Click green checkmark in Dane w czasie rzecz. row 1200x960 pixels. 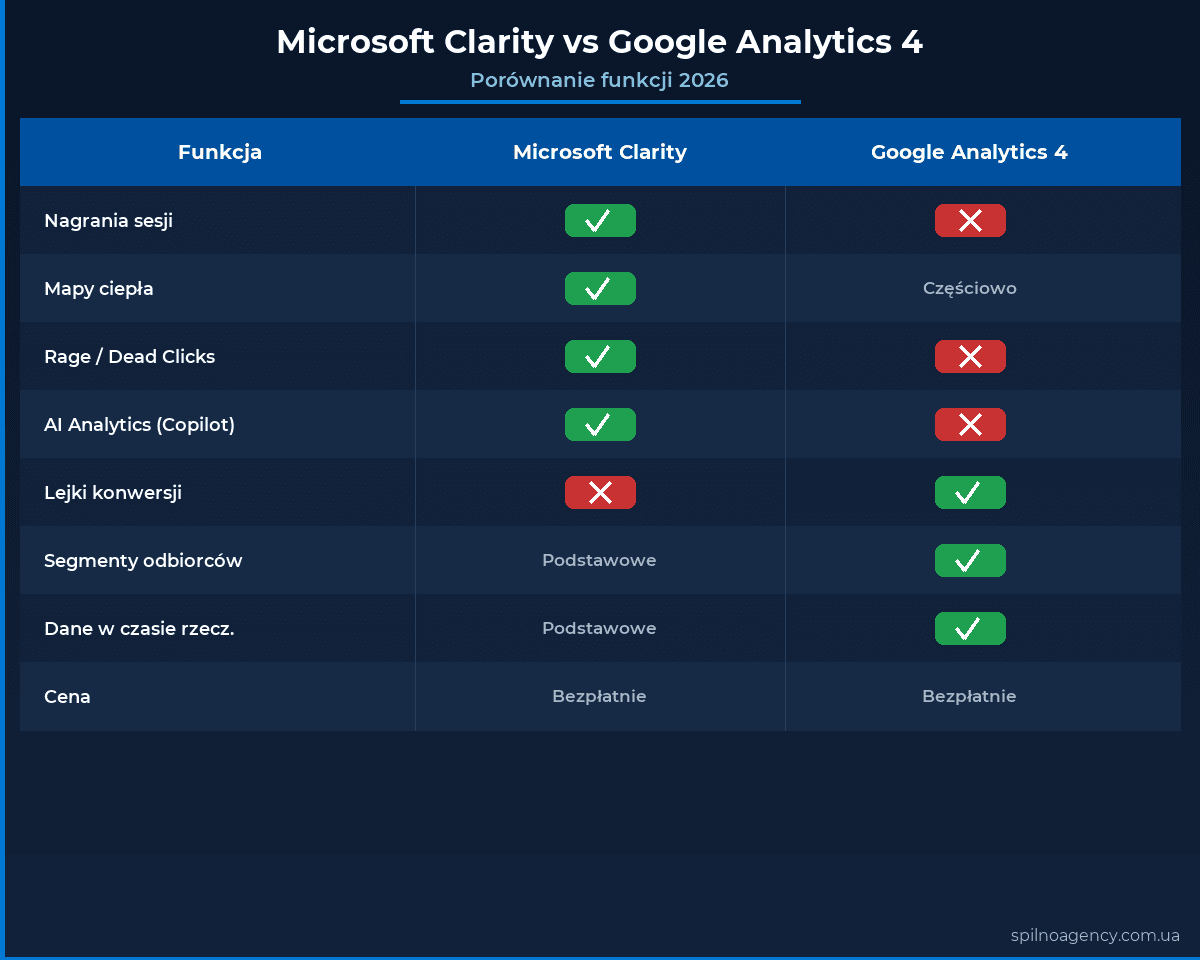tap(970, 629)
